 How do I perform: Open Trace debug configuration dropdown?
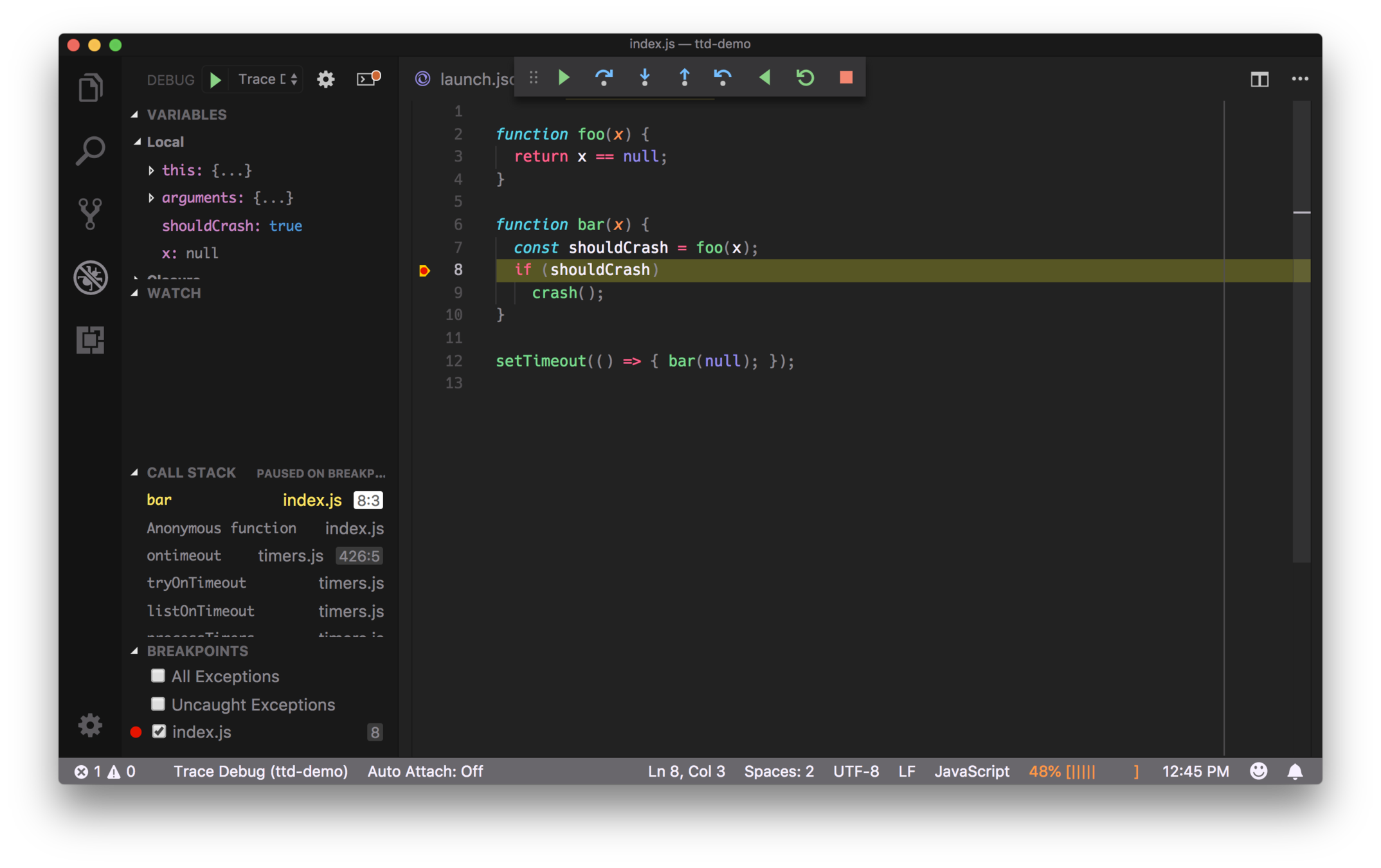[267, 79]
